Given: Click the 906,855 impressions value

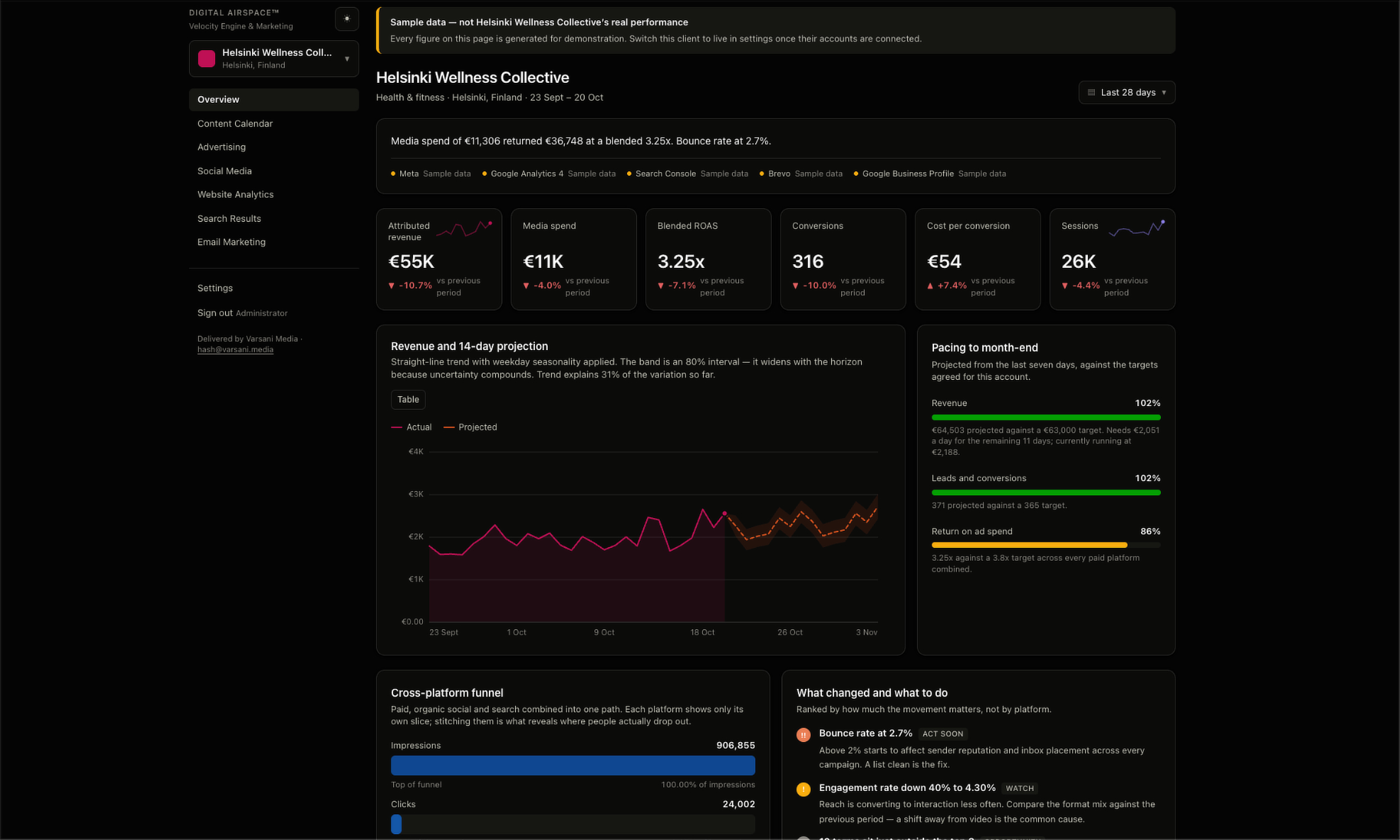Looking at the screenshot, I should point(736,745).
